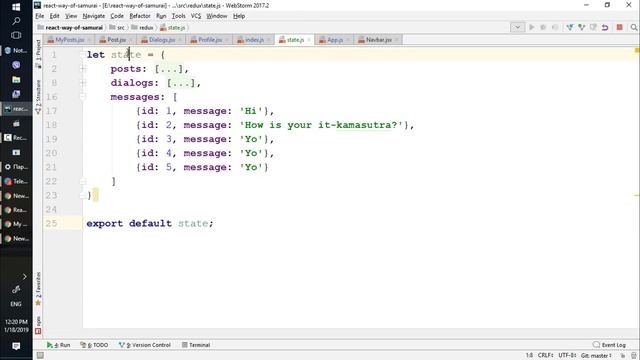Screen dimensions: 640x360
Task: Open Search Everywhere magnifier icon
Action: [x=634, y=27]
